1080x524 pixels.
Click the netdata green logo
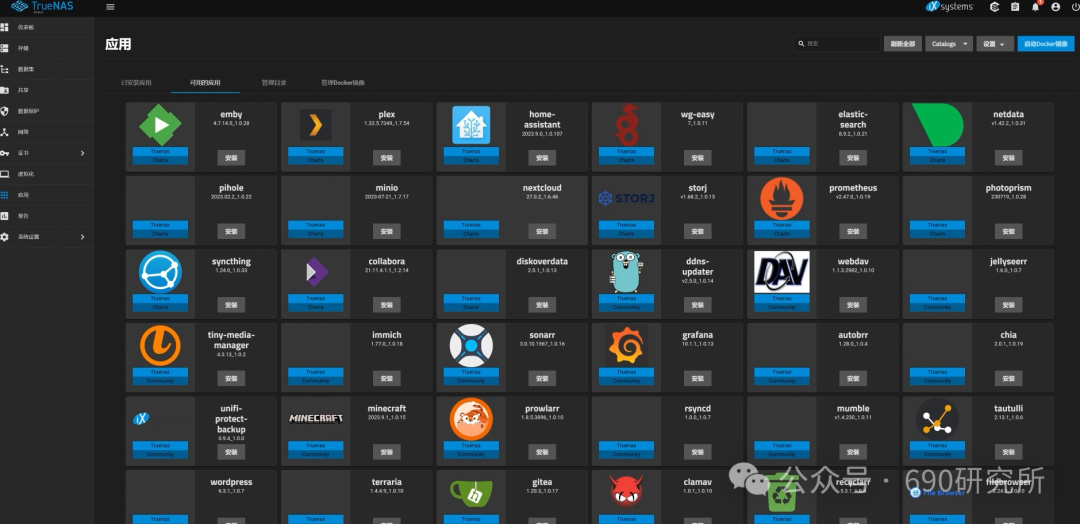pyautogui.click(x=937, y=125)
